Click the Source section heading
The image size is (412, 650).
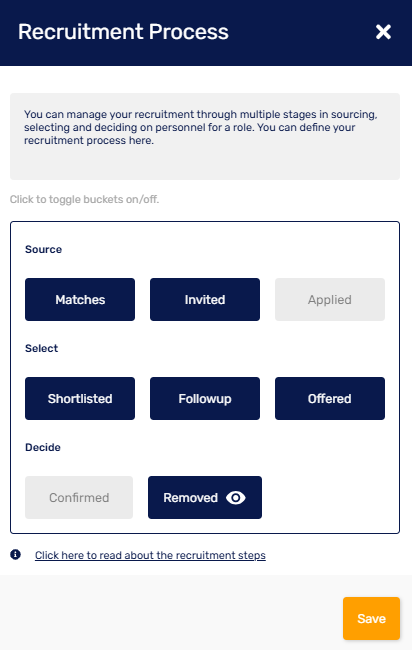click(x=44, y=249)
